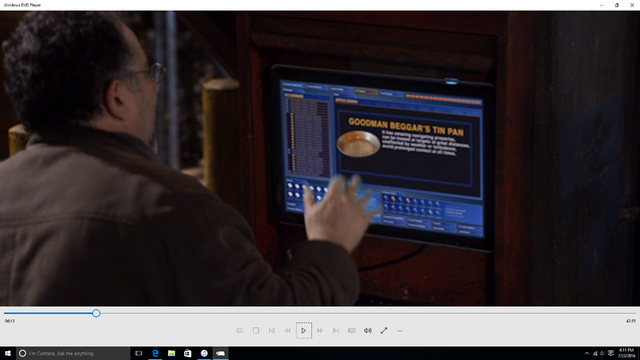The height and width of the screenshot is (360, 640).
Task: Launch Microsoft Edge from taskbar
Action: point(155,353)
